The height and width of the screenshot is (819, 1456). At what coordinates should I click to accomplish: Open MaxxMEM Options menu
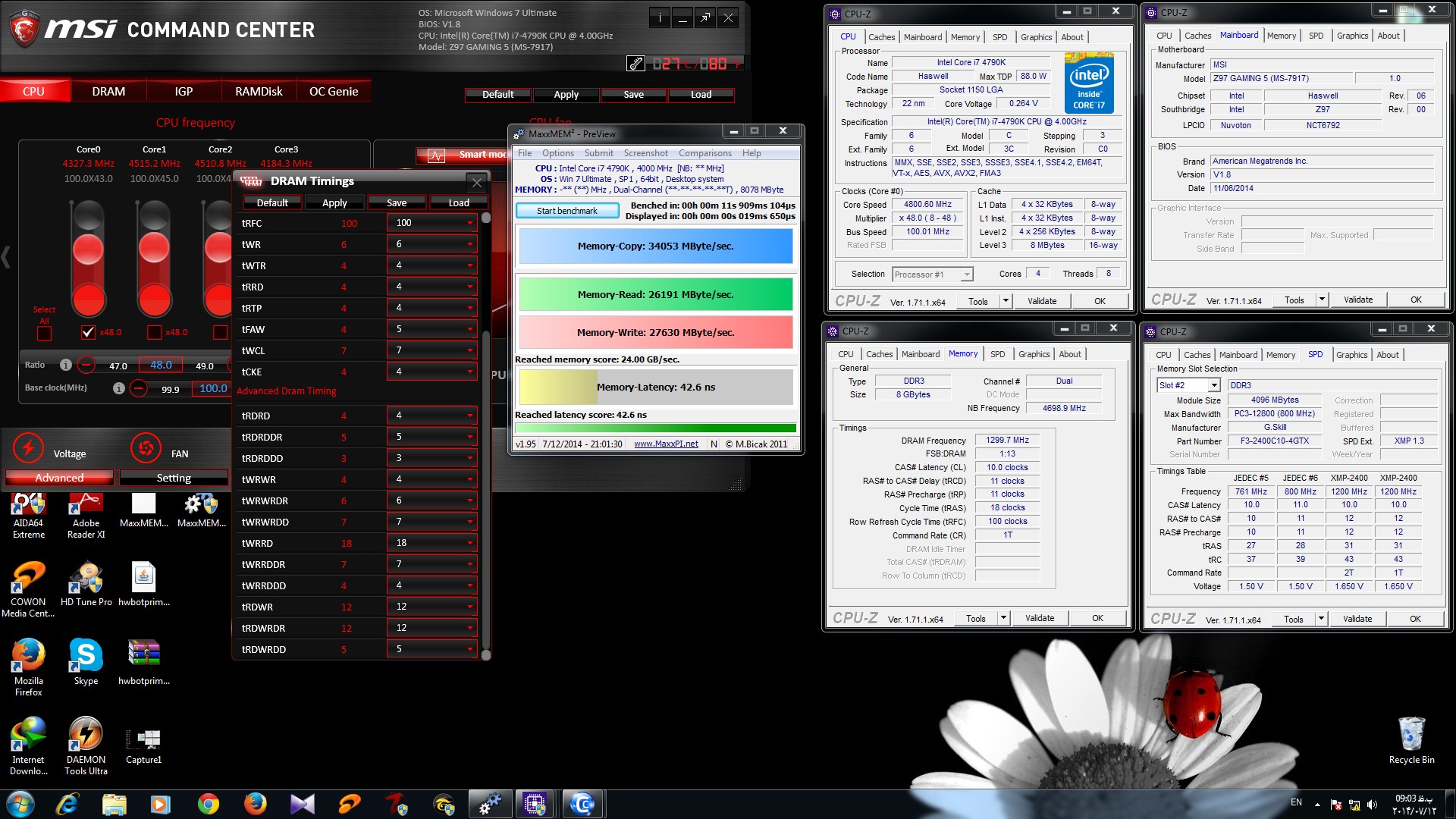pyautogui.click(x=557, y=153)
